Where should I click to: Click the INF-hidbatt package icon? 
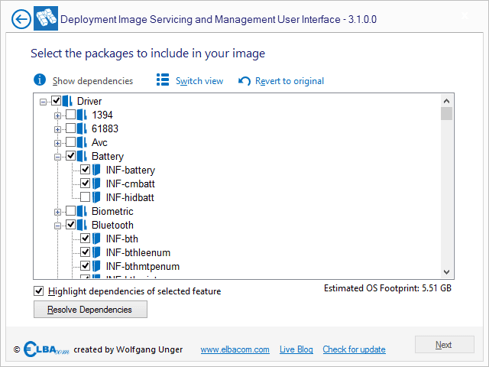[x=96, y=197]
